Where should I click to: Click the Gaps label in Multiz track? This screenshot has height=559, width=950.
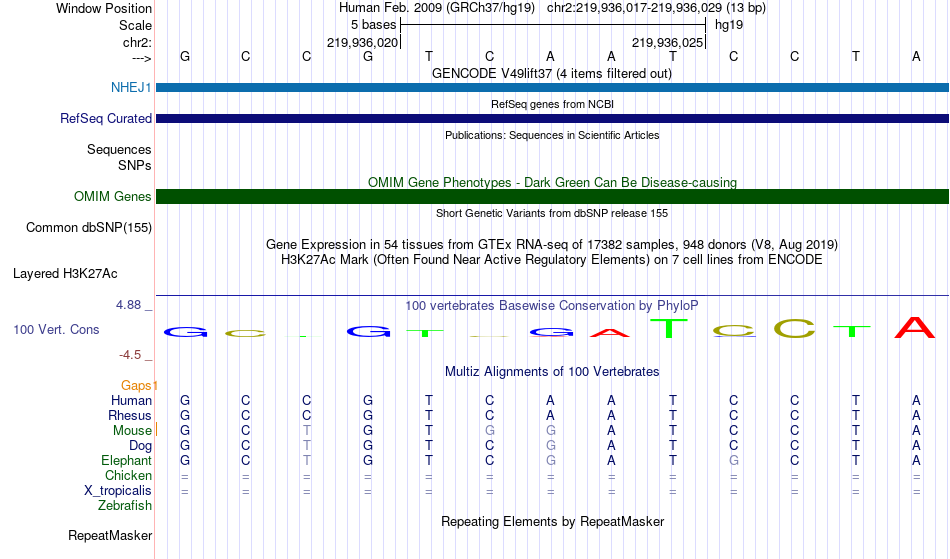tap(138, 385)
